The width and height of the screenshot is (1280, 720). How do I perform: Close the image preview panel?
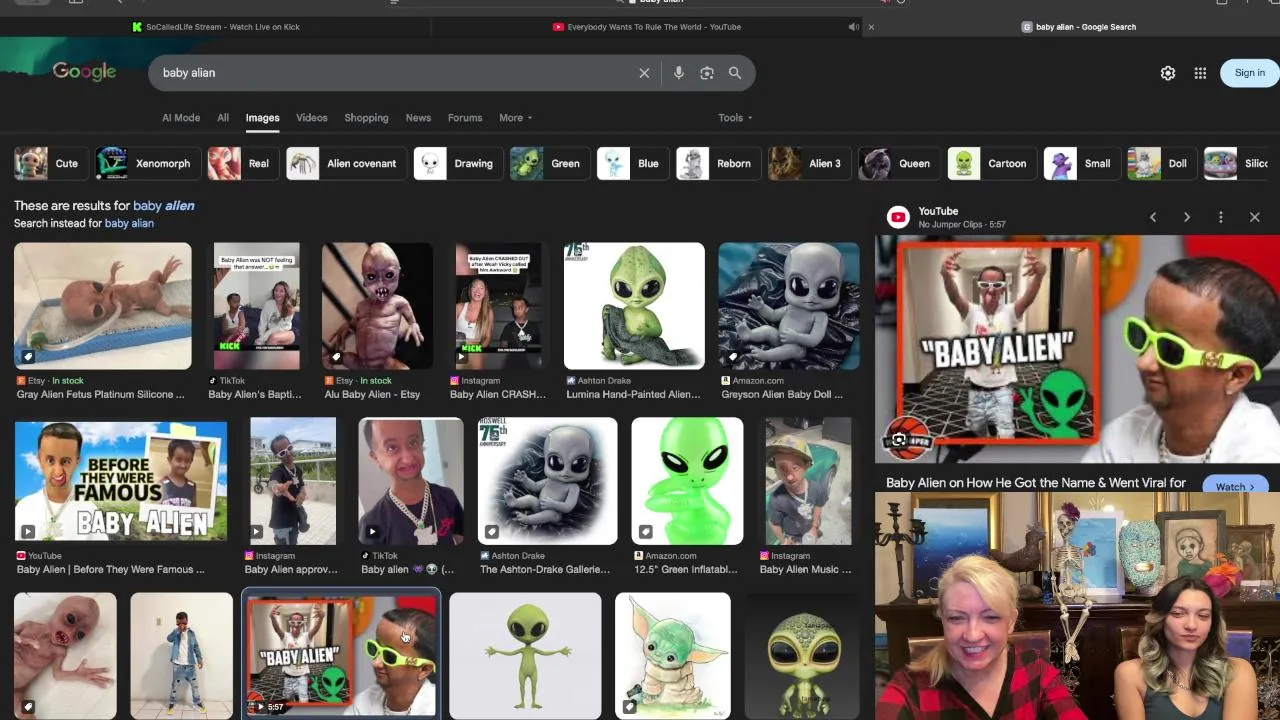[x=1255, y=217]
